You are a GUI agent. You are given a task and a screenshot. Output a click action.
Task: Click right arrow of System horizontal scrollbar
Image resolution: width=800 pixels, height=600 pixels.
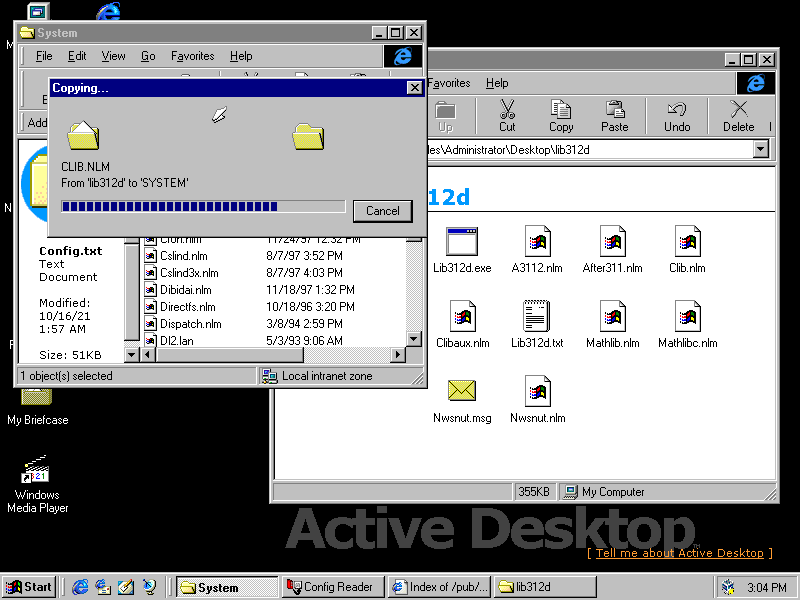tap(398, 354)
